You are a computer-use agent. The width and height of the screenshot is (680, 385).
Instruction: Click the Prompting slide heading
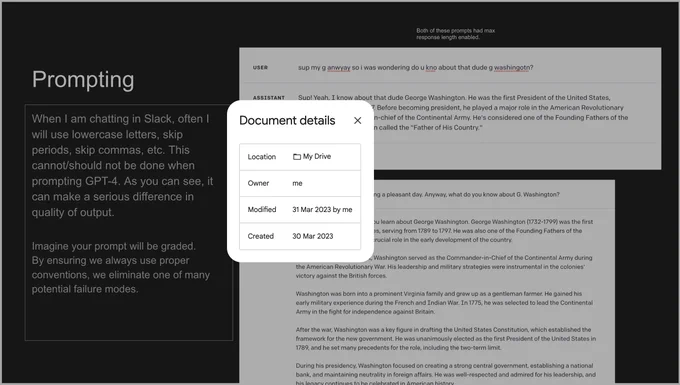point(83,80)
